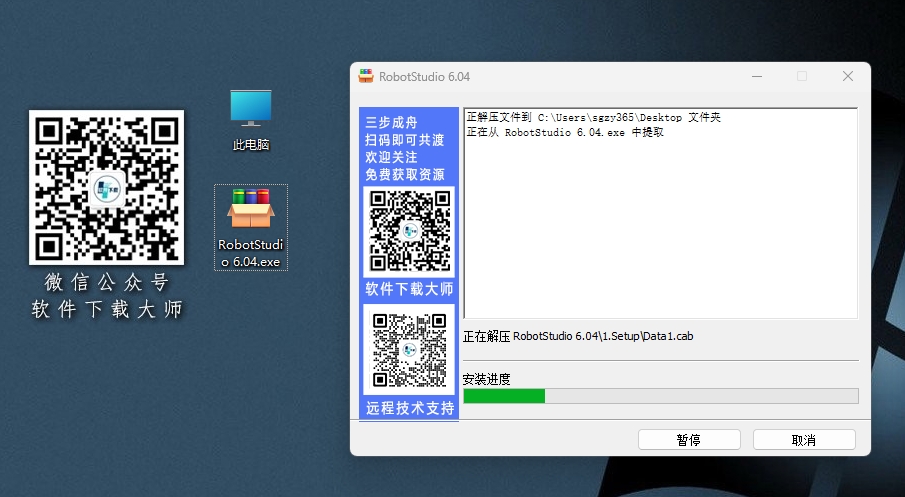Click the lower QR code above 远程技术支持

(409, 350)
